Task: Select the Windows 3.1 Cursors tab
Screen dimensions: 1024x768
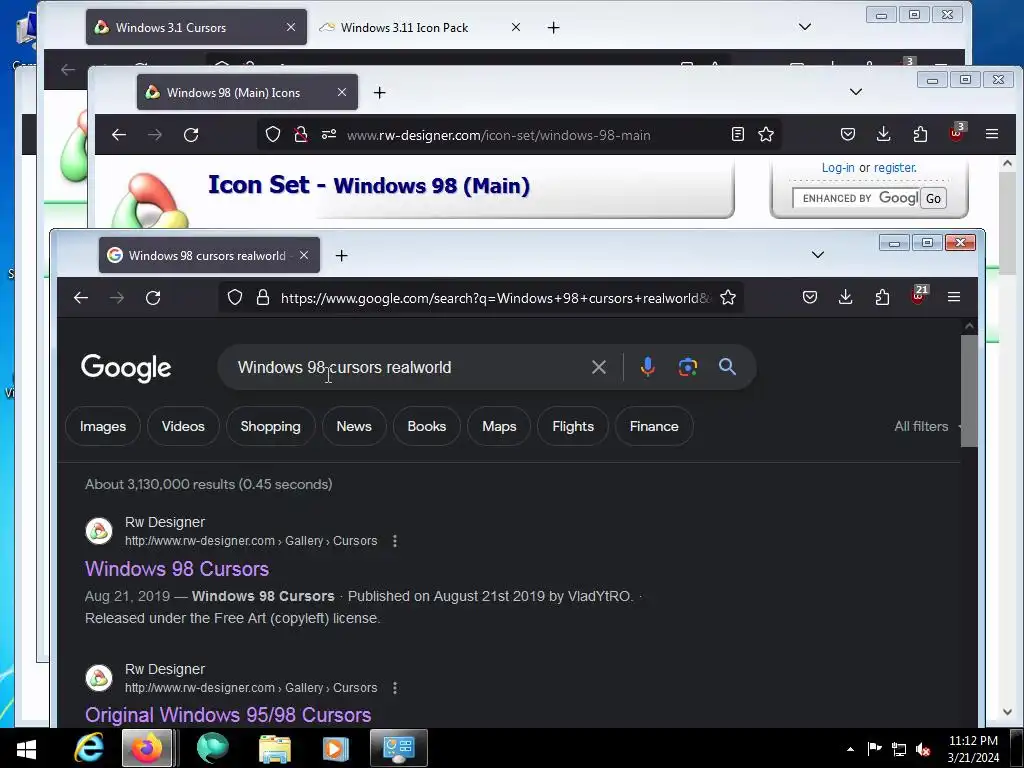Action: point(196,27)
